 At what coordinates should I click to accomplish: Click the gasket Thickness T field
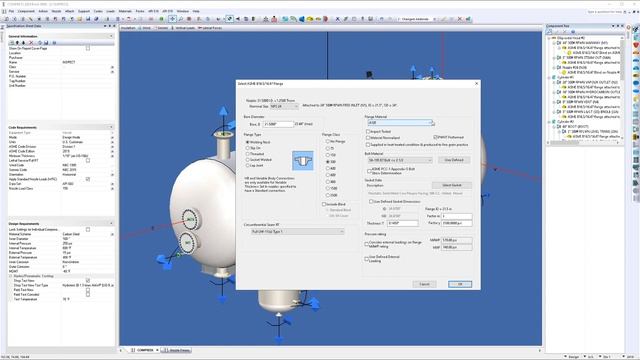click(402, 223)
